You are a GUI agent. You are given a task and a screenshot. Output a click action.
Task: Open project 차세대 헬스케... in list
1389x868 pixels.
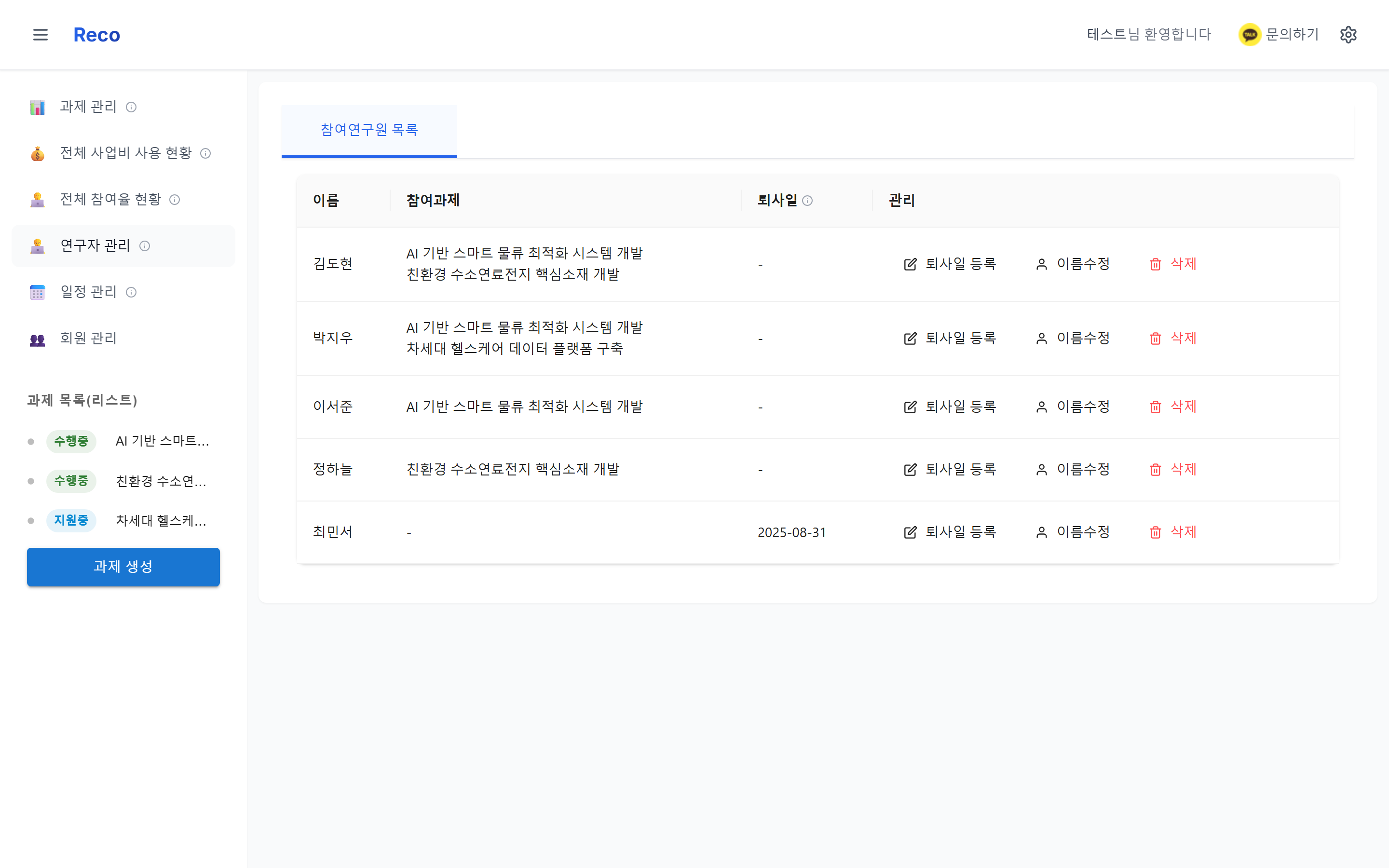point(161,521)
